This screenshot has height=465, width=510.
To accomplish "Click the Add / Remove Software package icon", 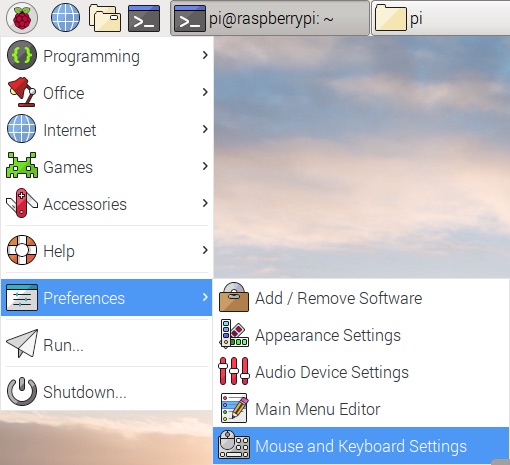I will (234, 297).
